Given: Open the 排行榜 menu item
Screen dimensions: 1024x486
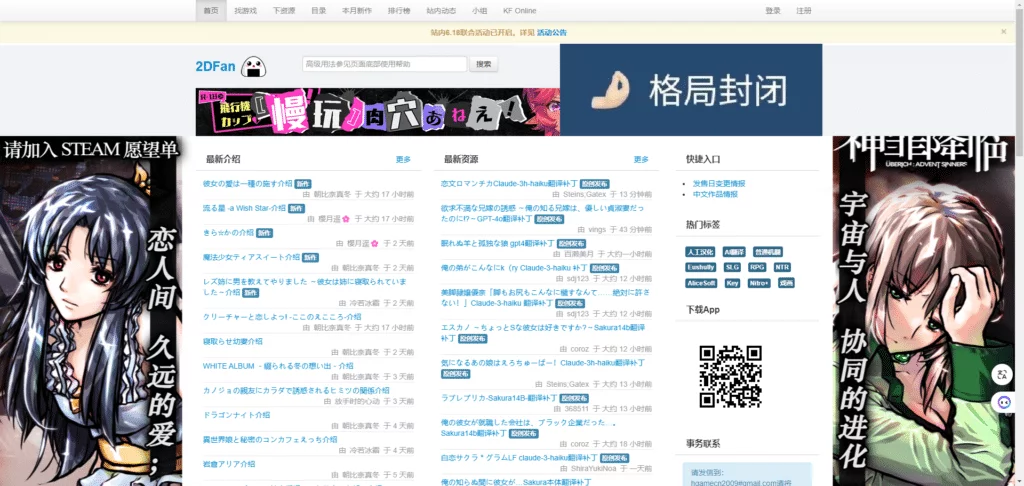Looking at the screenshot, I should click(399, 10).
